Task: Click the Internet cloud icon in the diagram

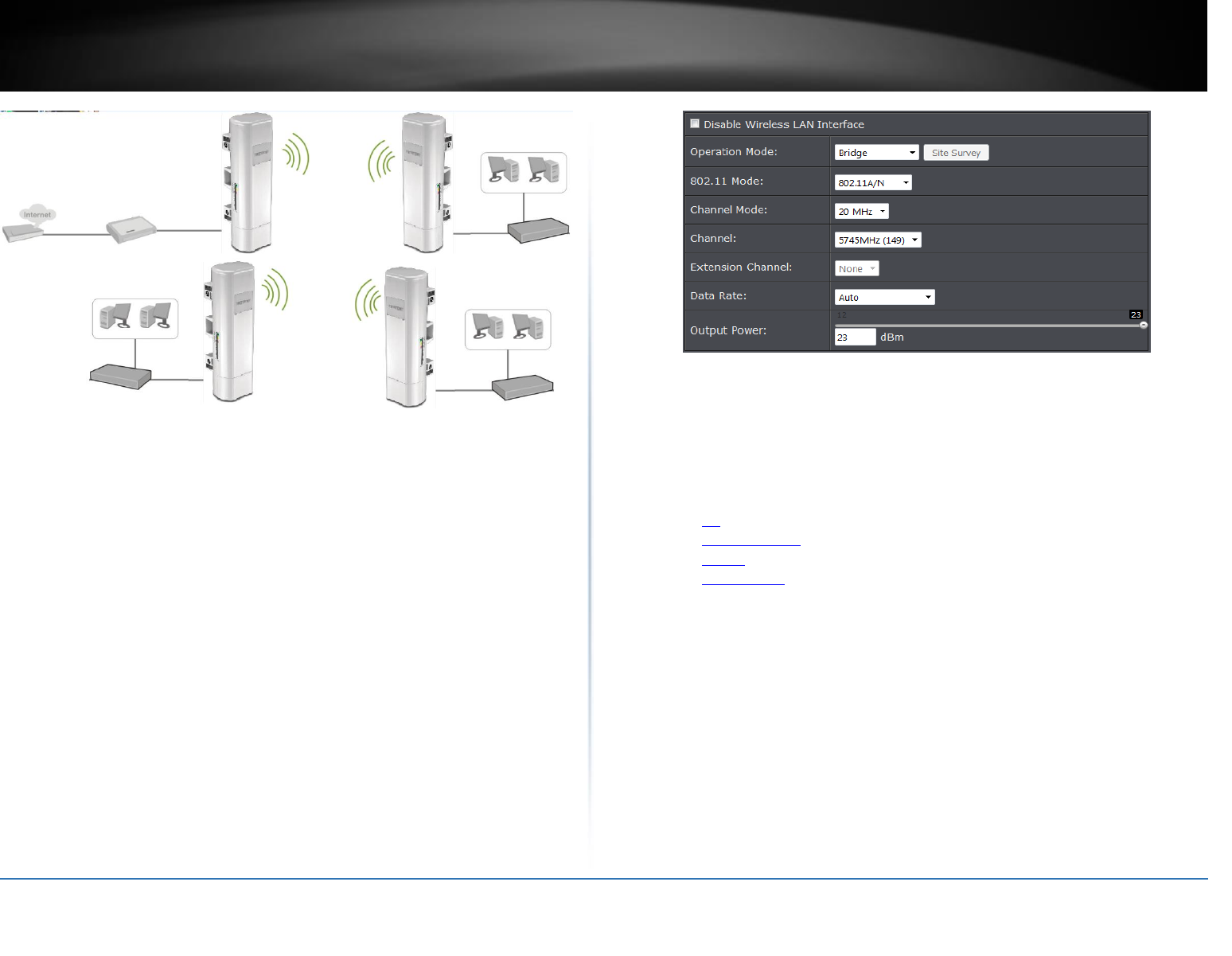Action: [x=37, y=214]
